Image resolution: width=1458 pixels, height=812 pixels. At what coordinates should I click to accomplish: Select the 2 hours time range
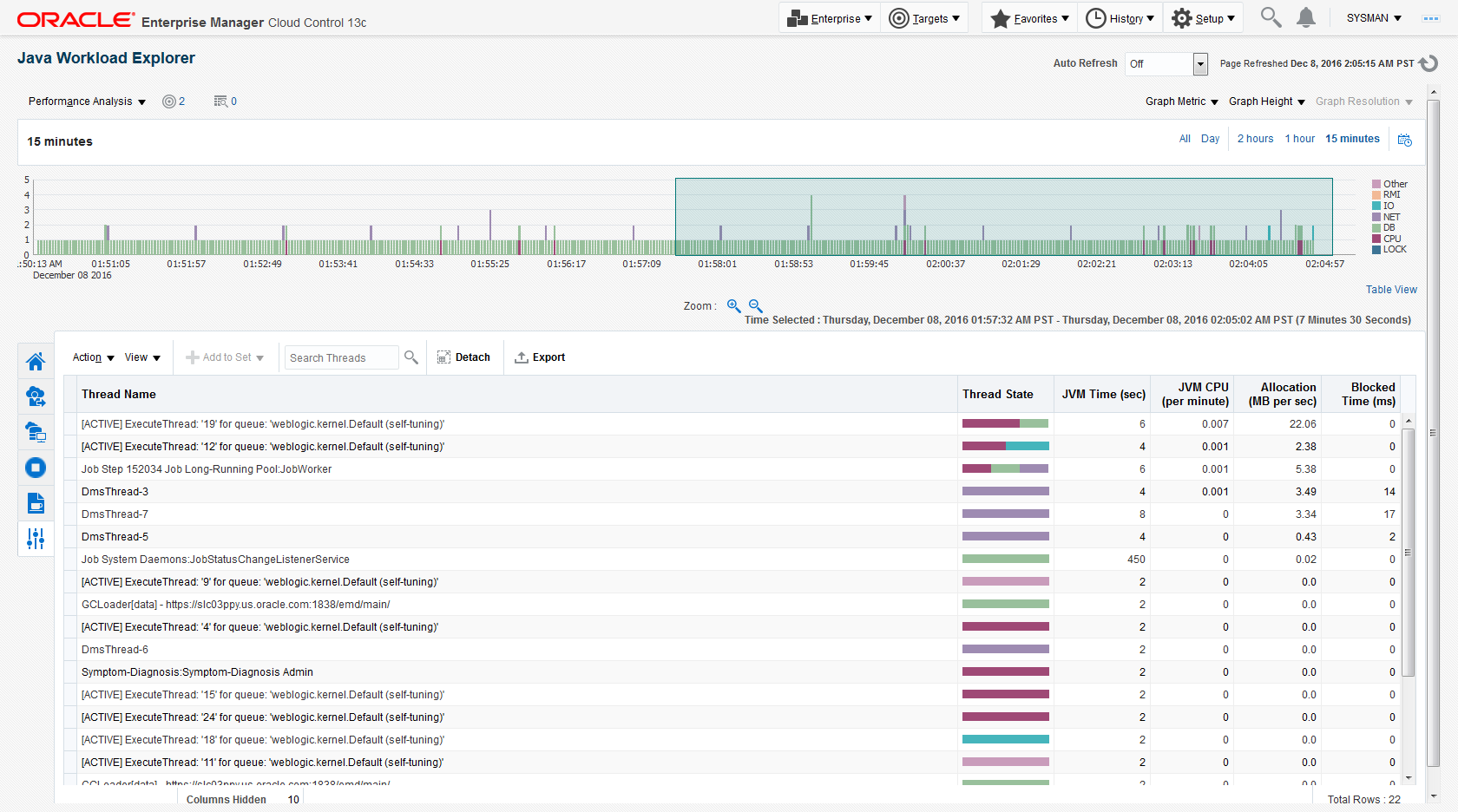click(1255, 139)
